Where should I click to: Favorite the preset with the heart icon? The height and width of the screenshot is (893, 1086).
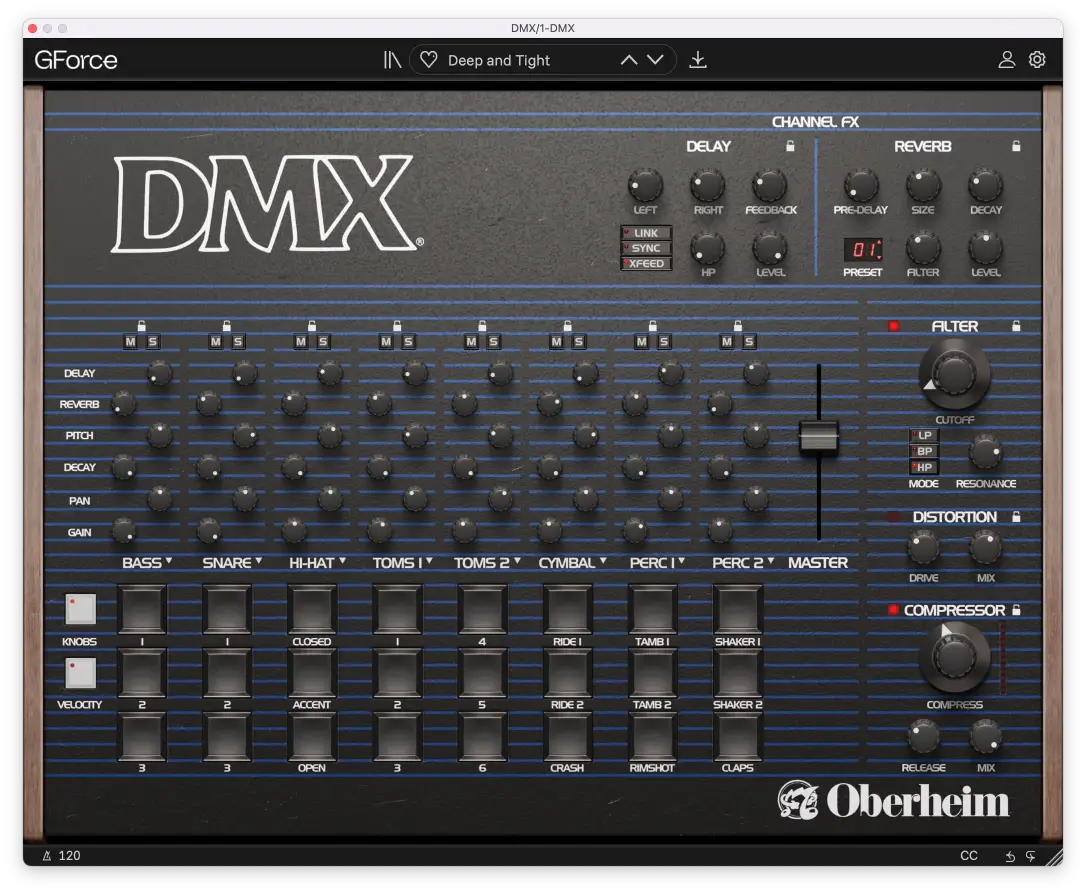point(429,60)
